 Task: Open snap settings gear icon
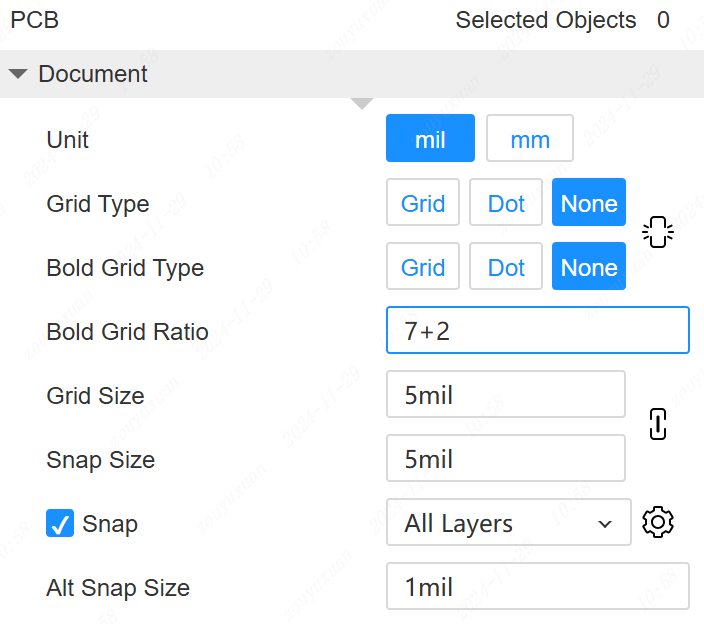coord(658,522)
